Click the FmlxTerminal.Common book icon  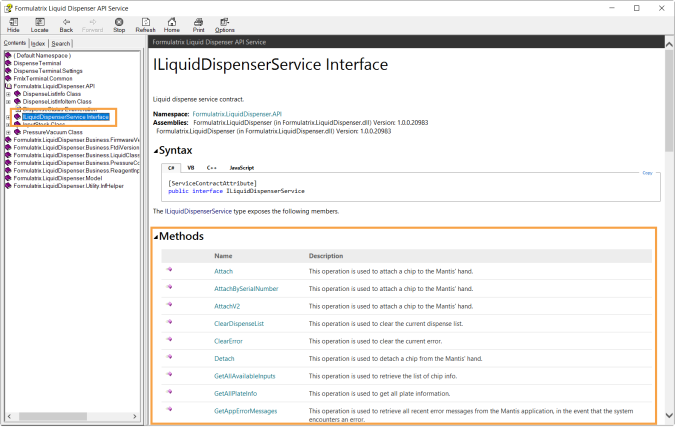(x=8, y=79)
